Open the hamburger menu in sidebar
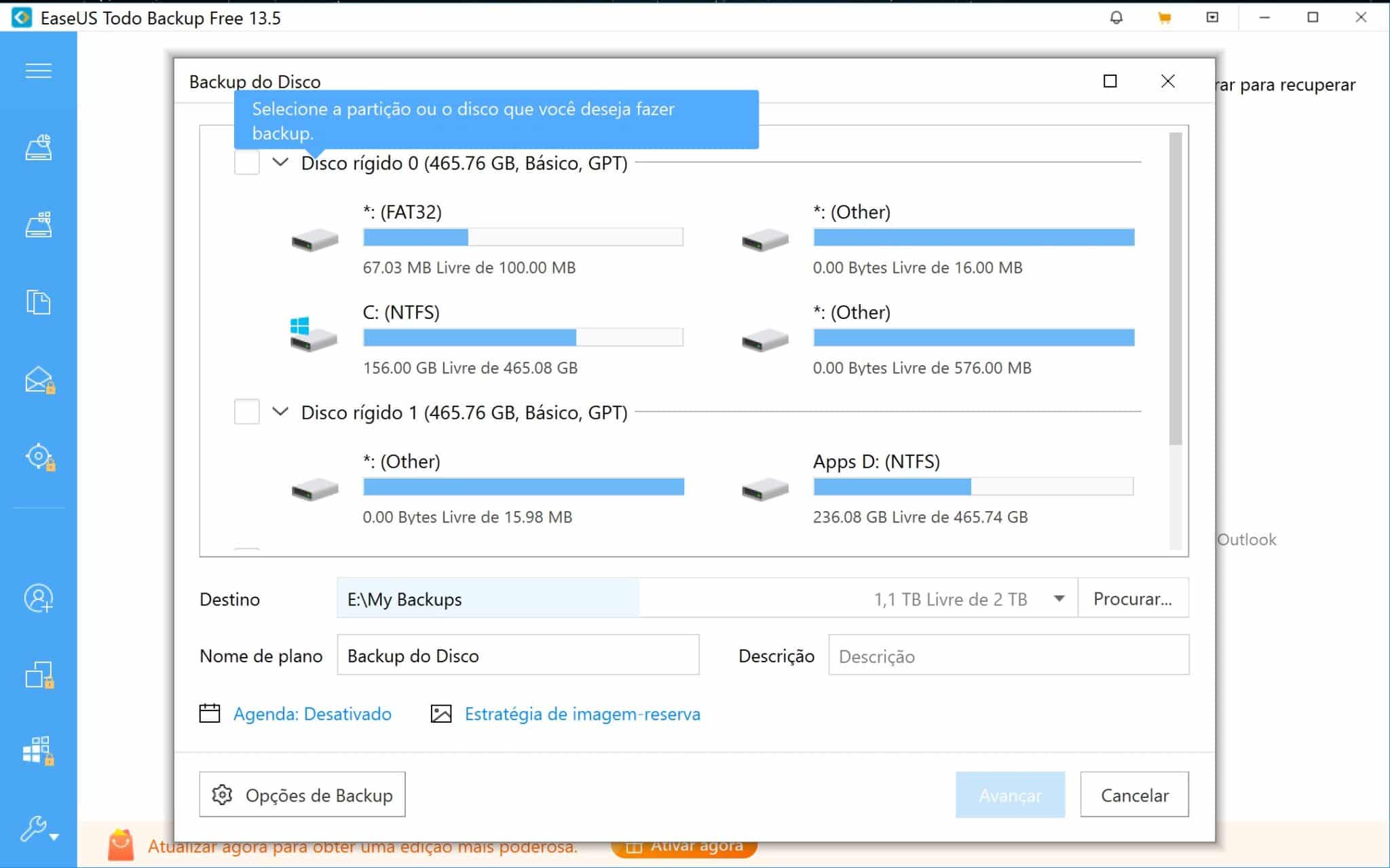 [x=38, y=71]
